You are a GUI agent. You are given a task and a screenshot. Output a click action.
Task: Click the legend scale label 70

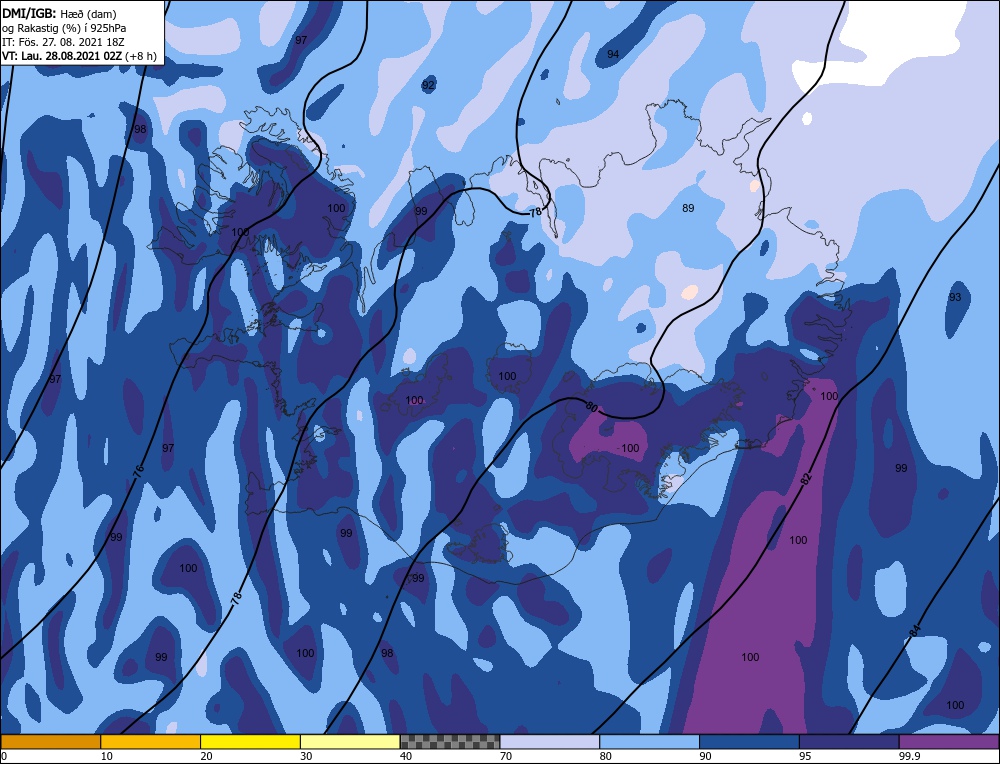click(506, 756)
